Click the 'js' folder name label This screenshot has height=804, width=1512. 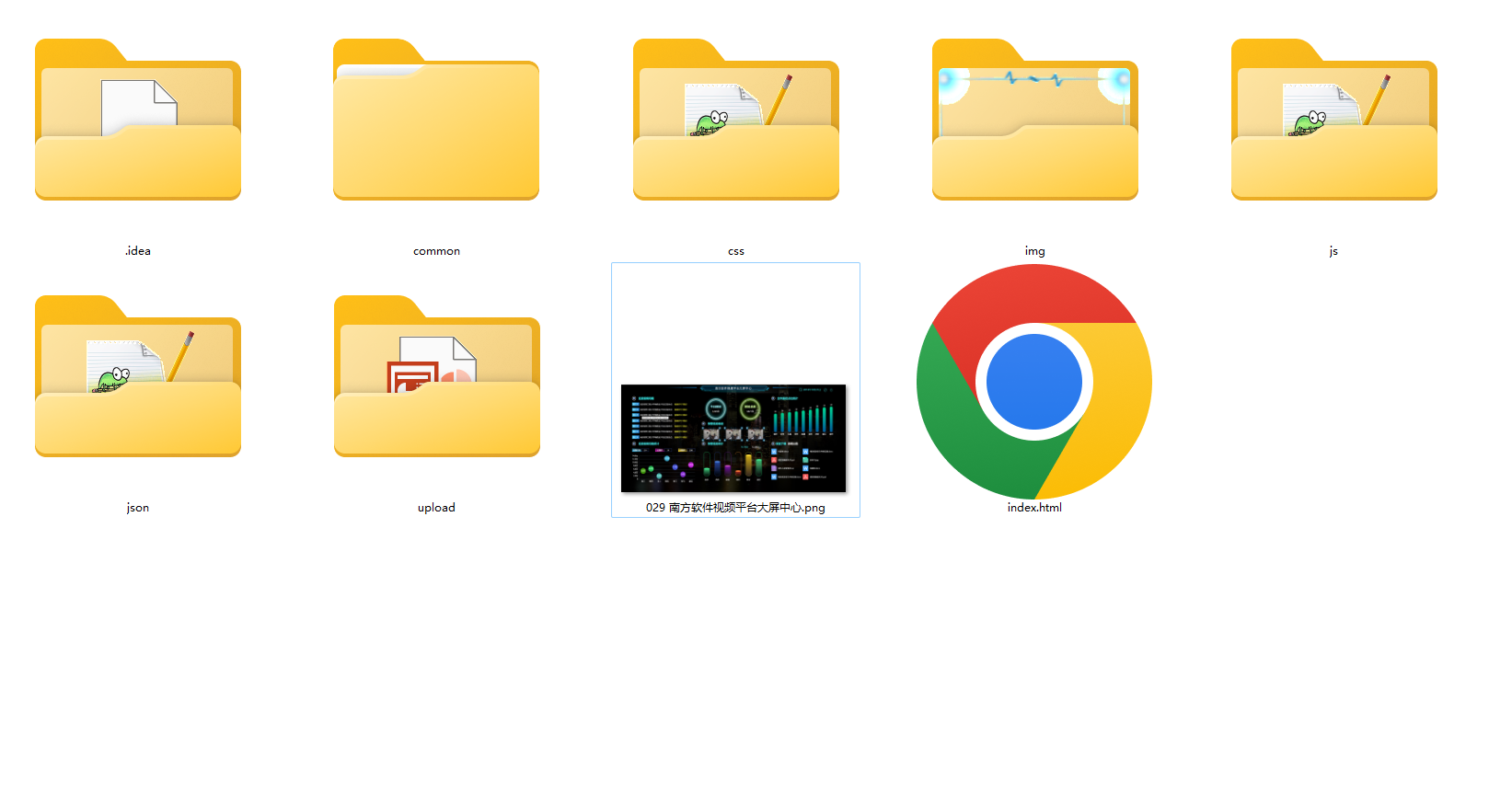tap(1333, 251)
